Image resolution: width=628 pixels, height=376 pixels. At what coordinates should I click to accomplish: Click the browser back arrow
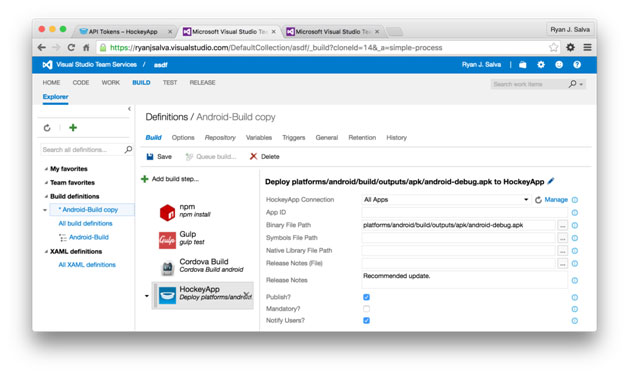[x=41, y=47]
